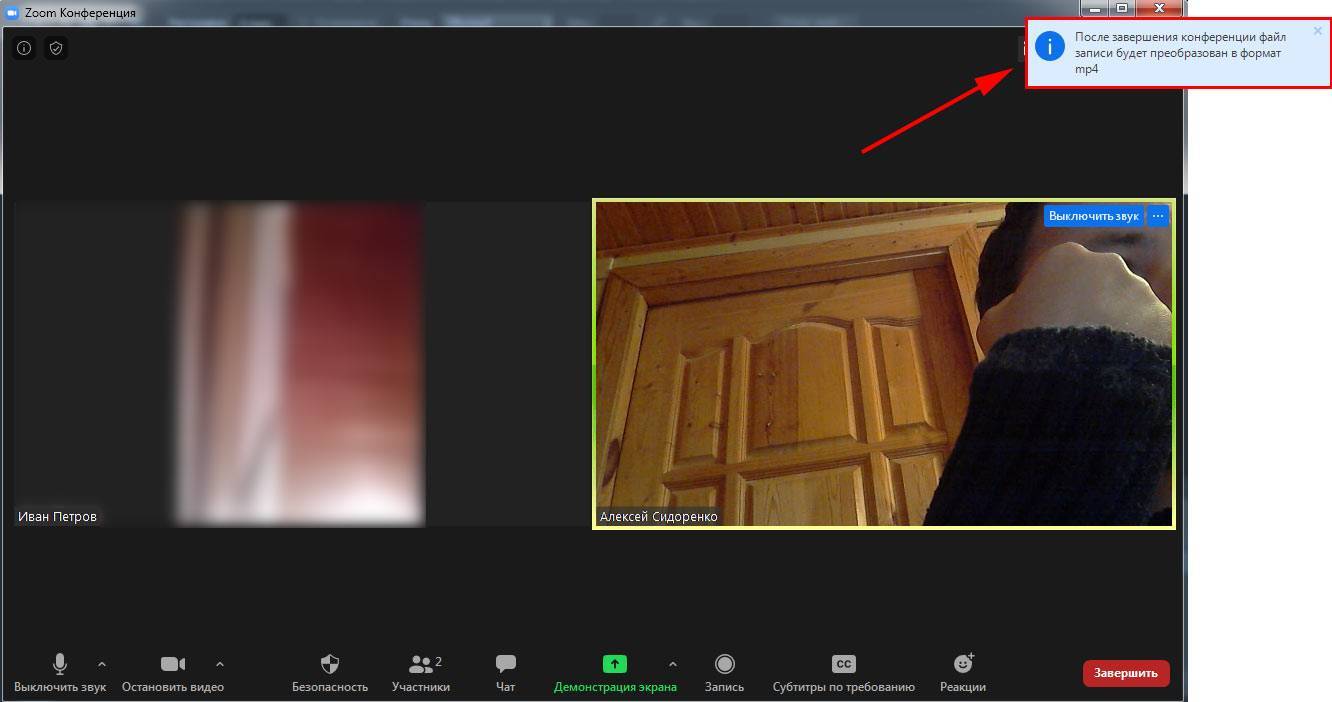Open the Безопасность security menu
Viewport: 1332px width, 702px height.
[330, 673]
